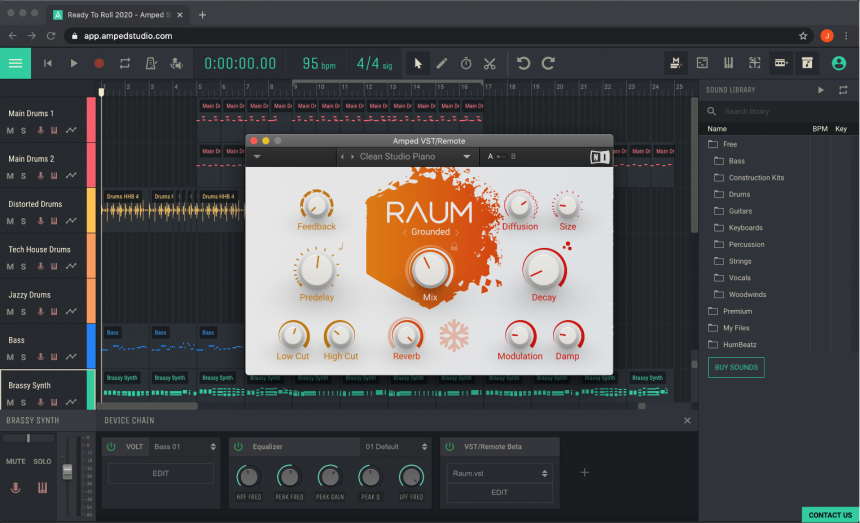The height and width of the screenshot is (523, 860).
Task: Click the red record button
Action: (99, 64)
